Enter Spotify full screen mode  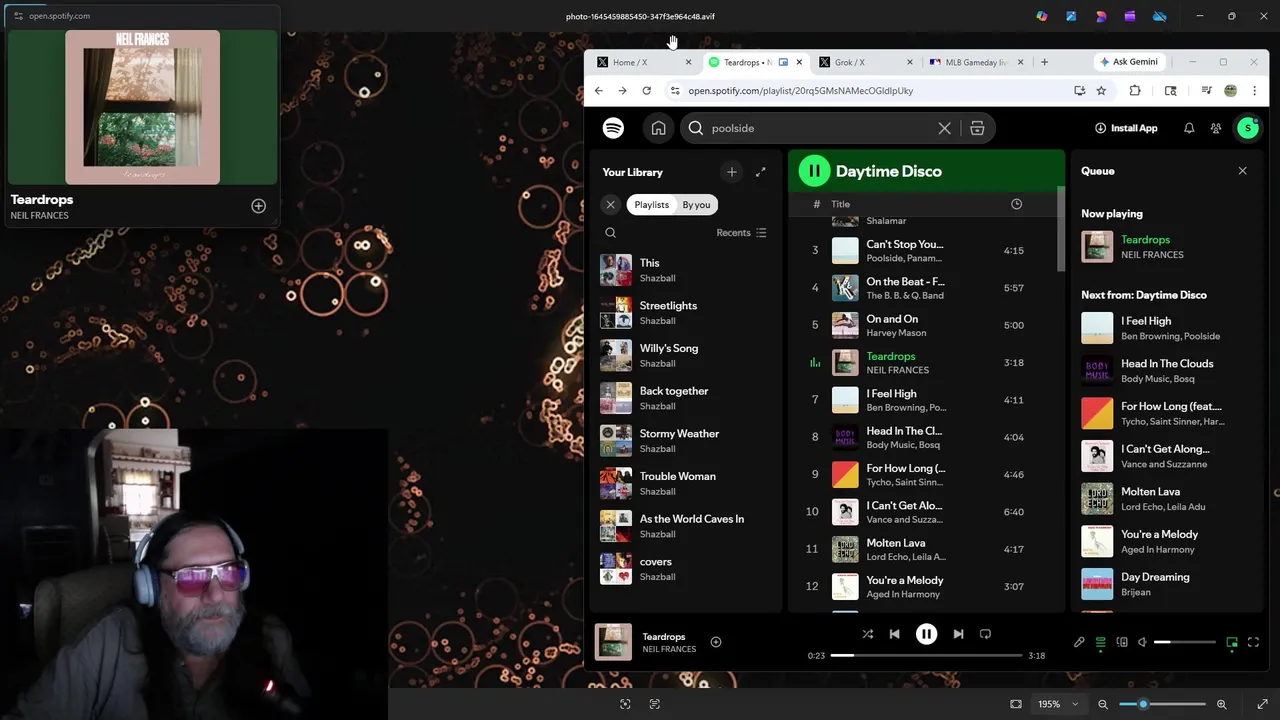1253,643
